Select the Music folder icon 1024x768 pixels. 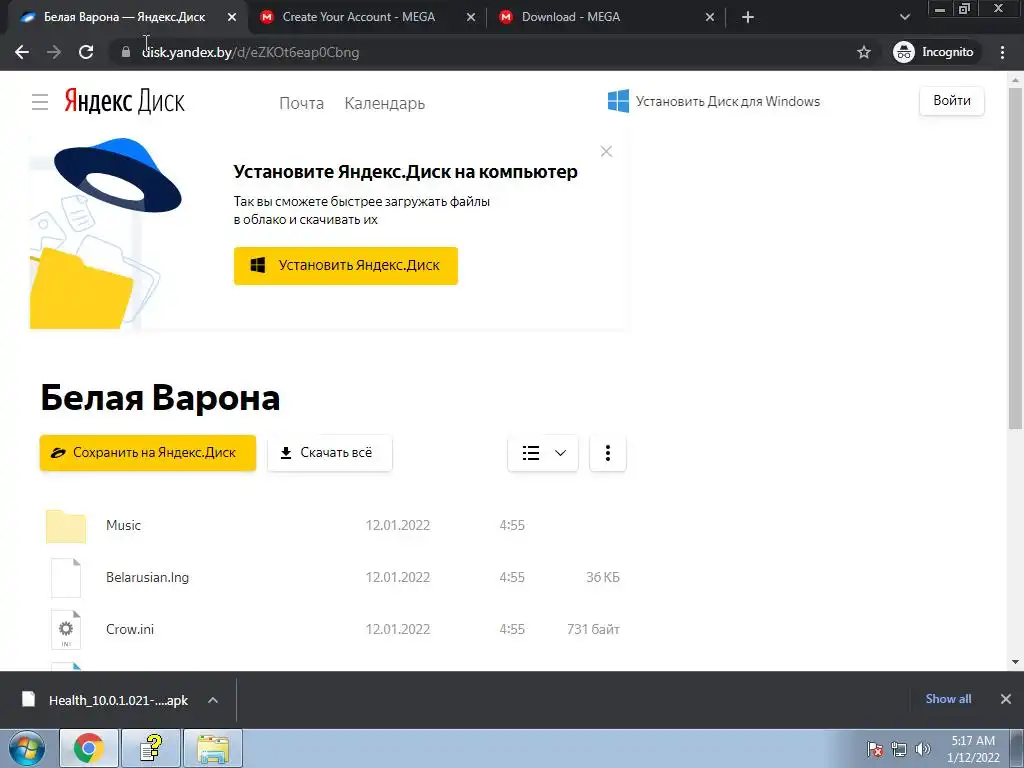click(x=66, y=526)
